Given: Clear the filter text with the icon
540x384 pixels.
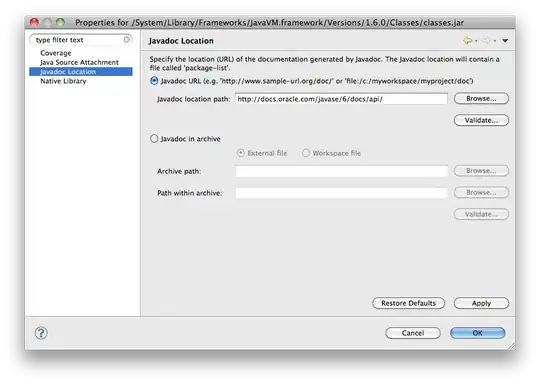Looking at the screenshot, I should pos(127,40).
